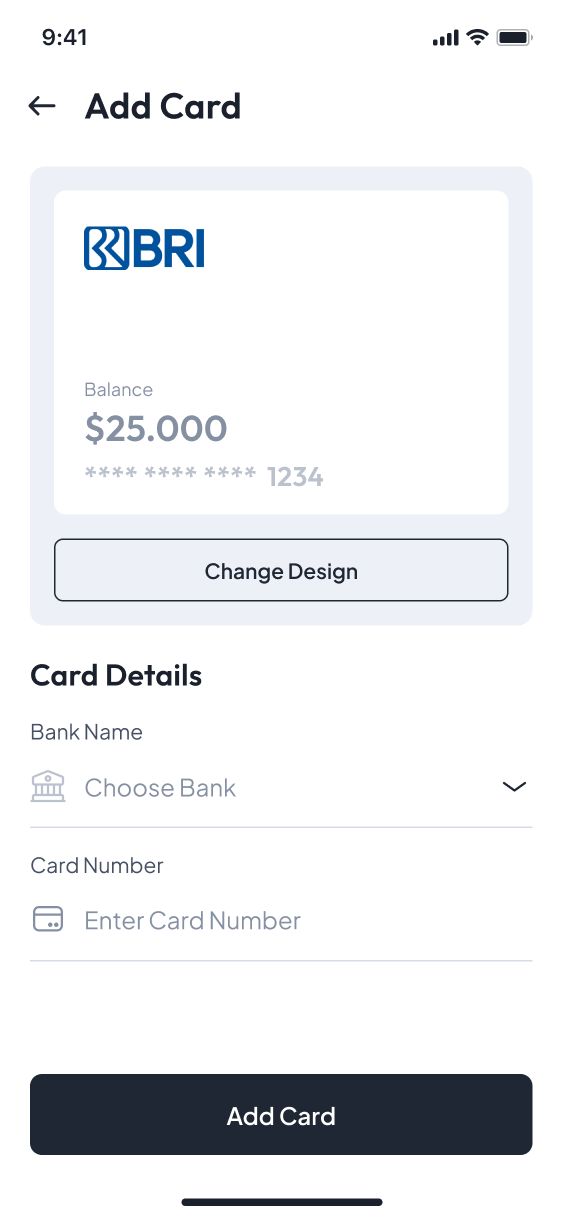563x1218 pixels.
Task: Tap the battery indicator icon
Action: (x=514, y=38)
